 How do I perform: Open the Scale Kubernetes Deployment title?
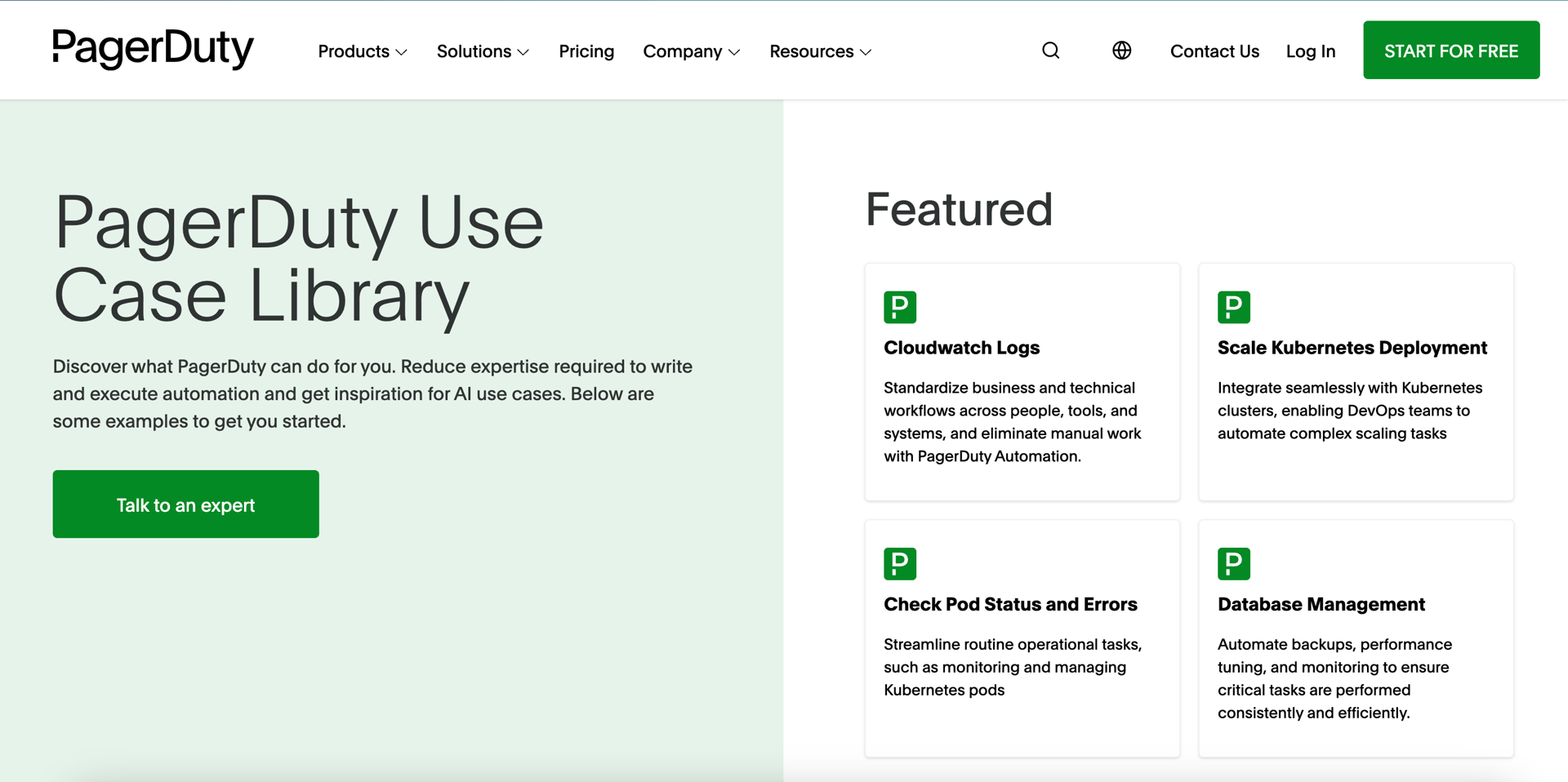[x=1352, y=348]
